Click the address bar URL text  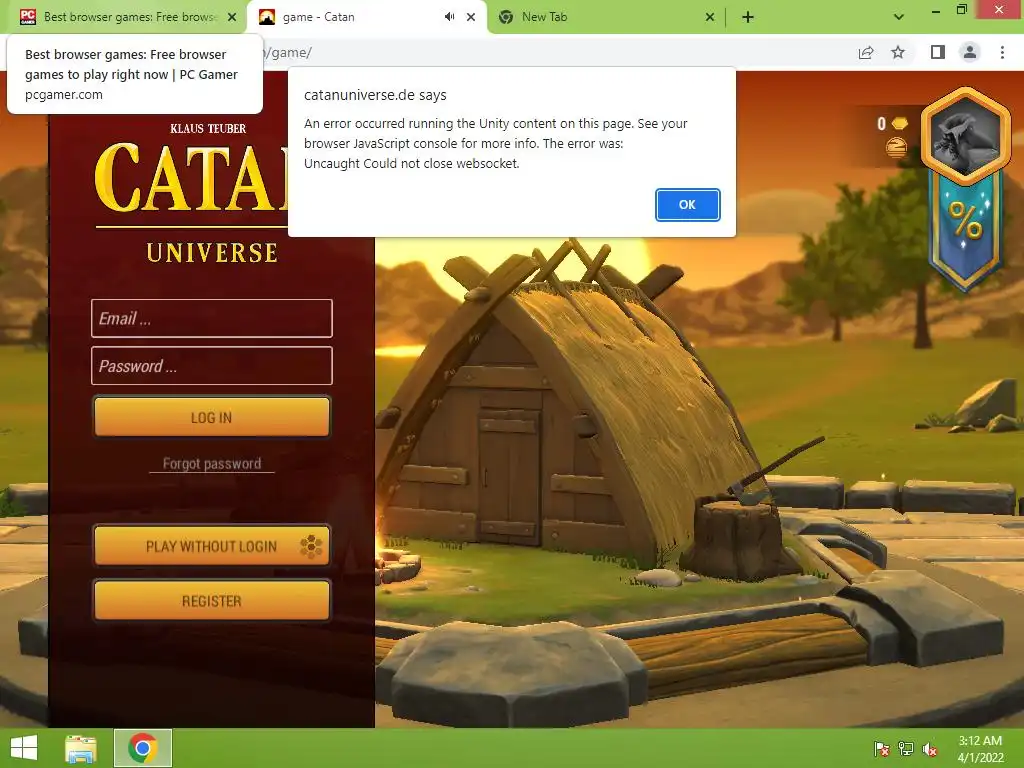287,53
